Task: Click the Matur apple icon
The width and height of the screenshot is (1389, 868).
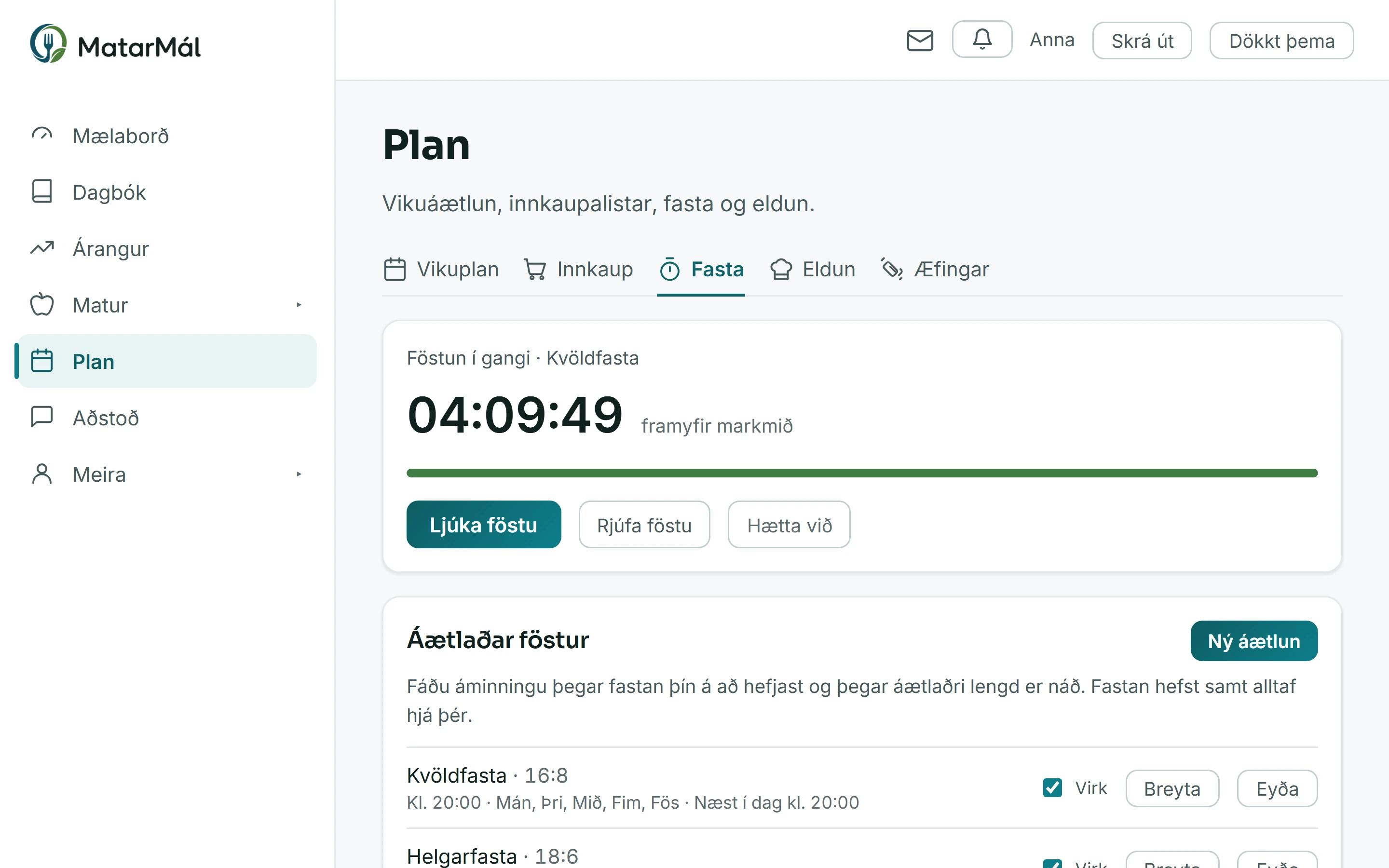Action: 42,305
